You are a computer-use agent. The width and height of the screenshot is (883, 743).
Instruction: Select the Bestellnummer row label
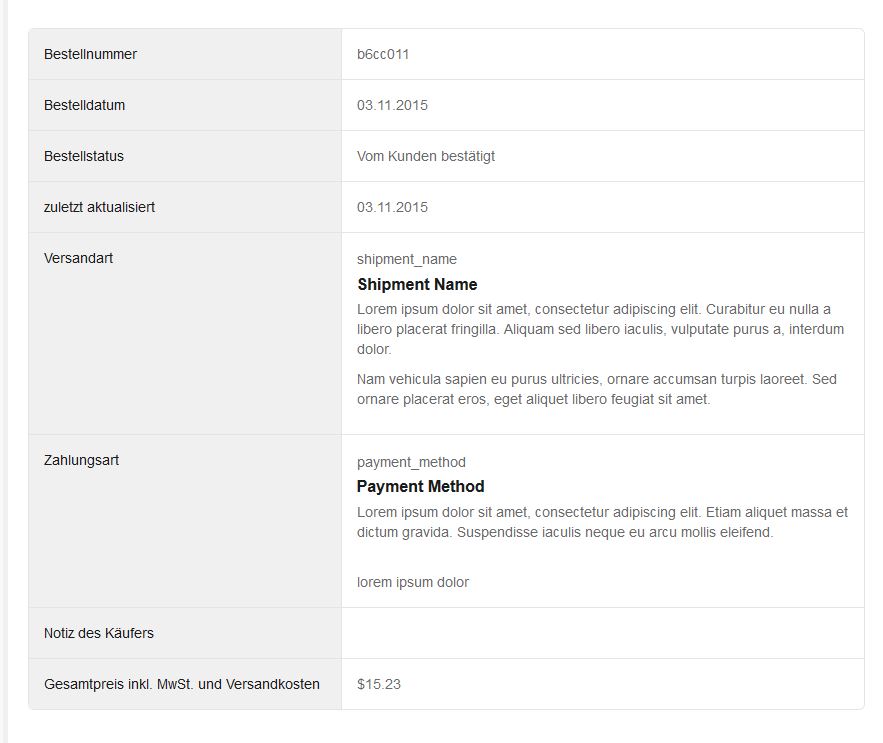point(91,54)
